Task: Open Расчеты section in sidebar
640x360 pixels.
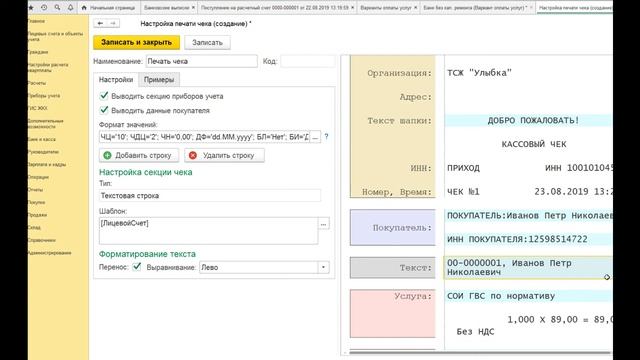Action: [x=37, y=83]
